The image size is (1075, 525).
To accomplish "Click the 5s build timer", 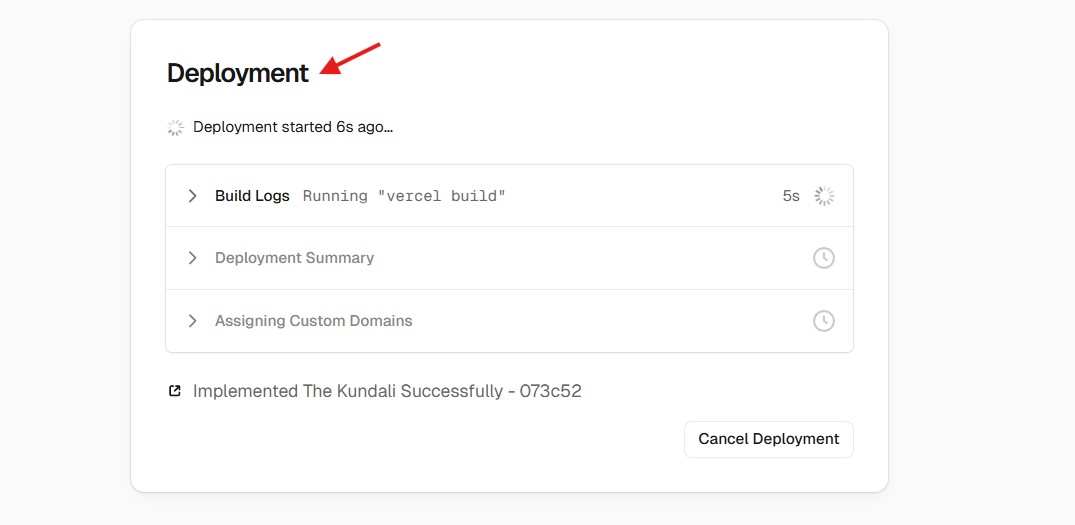I will point(791,196).
